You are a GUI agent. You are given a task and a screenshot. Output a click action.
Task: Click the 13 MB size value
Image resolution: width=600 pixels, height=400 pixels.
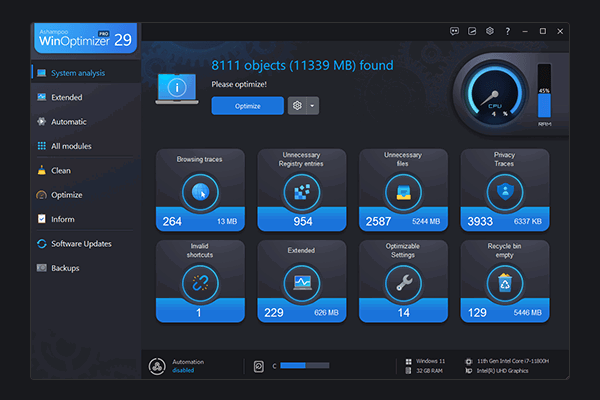(x=227, y=221)
